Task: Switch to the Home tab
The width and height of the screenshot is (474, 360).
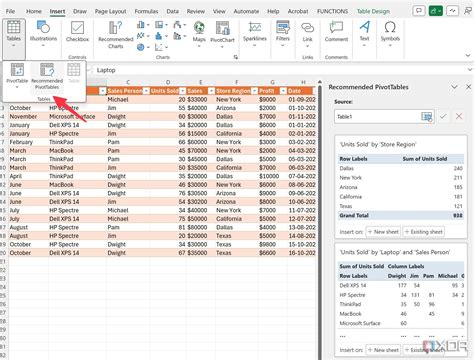Action: [x=34, y=11]
